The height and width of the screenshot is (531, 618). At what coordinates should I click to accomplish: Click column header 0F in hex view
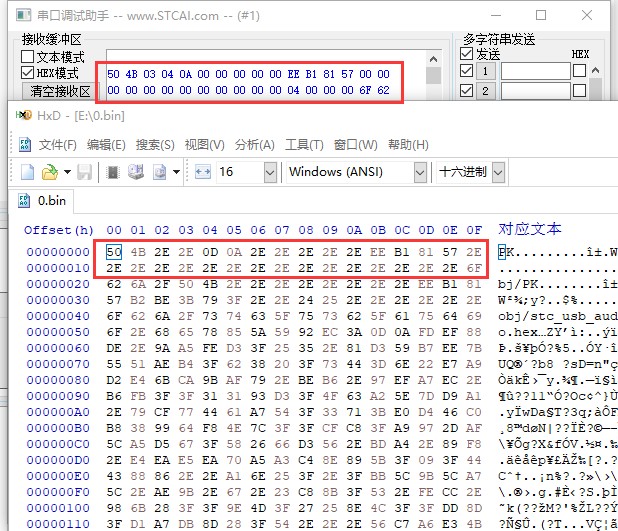pyautogui.click(x=474, y=230)
